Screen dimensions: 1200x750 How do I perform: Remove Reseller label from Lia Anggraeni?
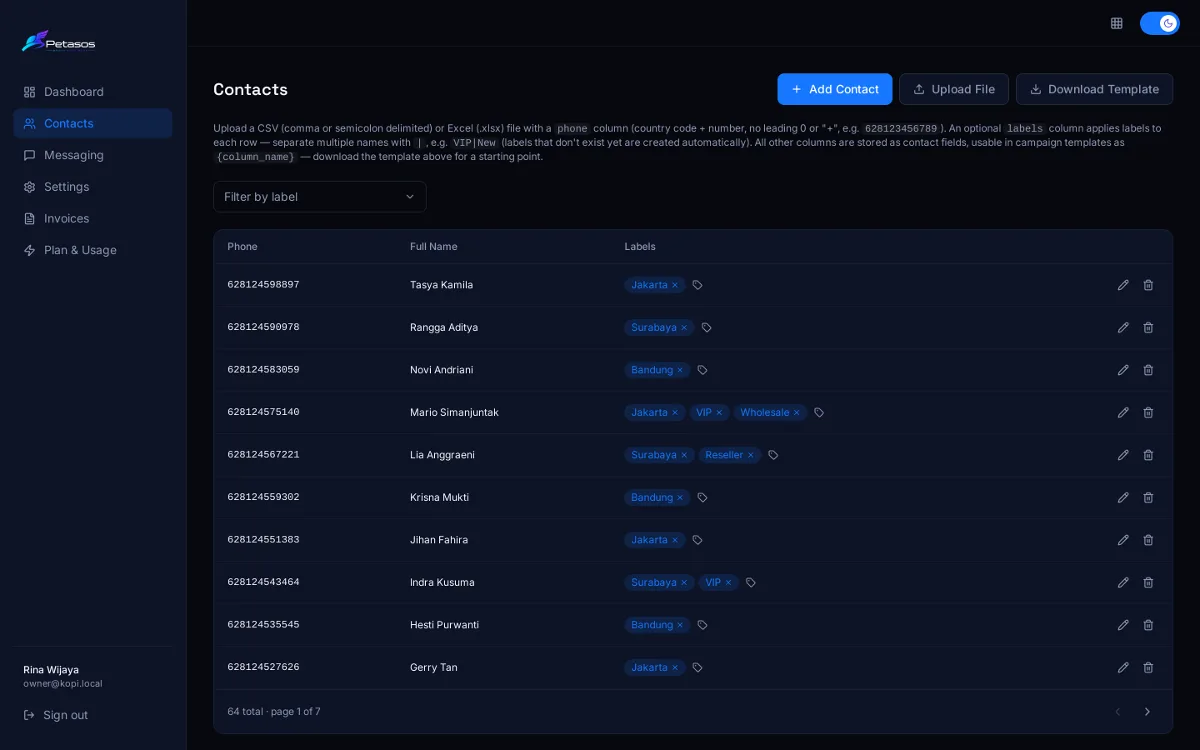751,455
